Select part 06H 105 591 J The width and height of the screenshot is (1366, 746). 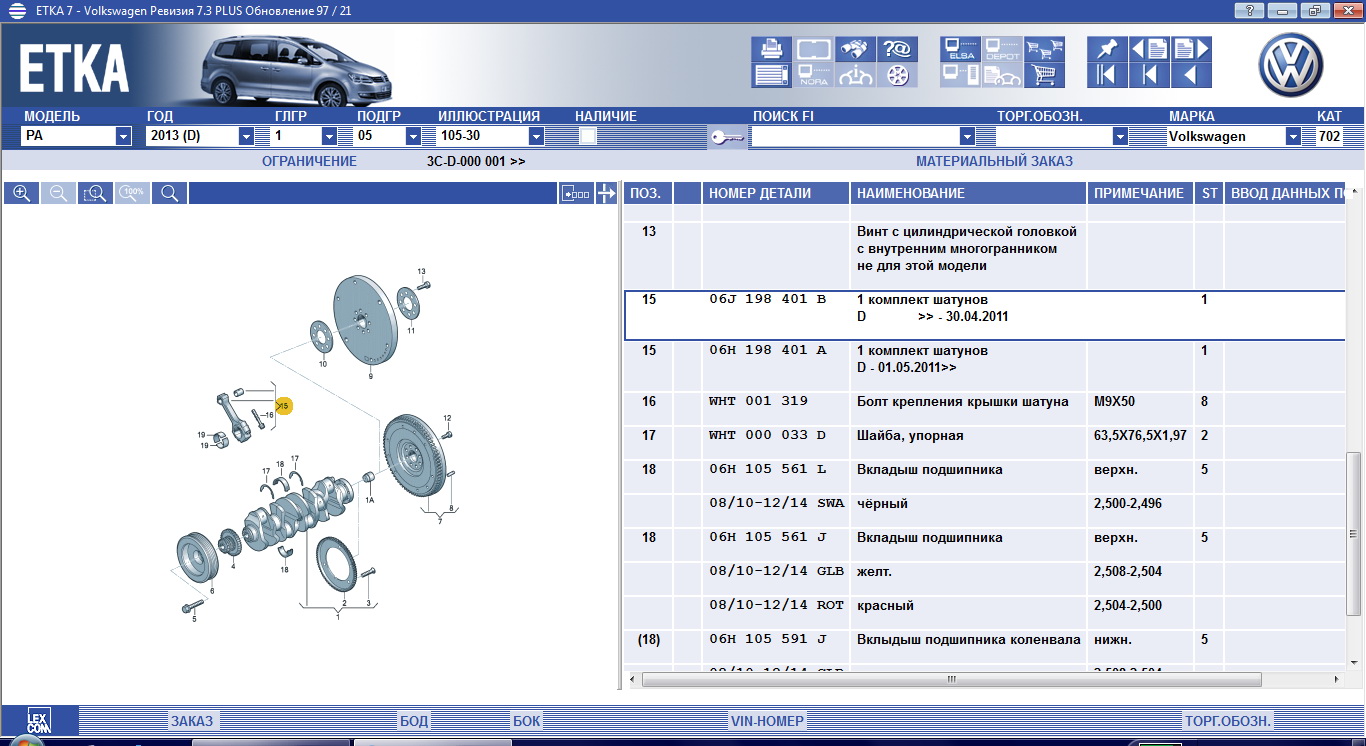point(767,639)
